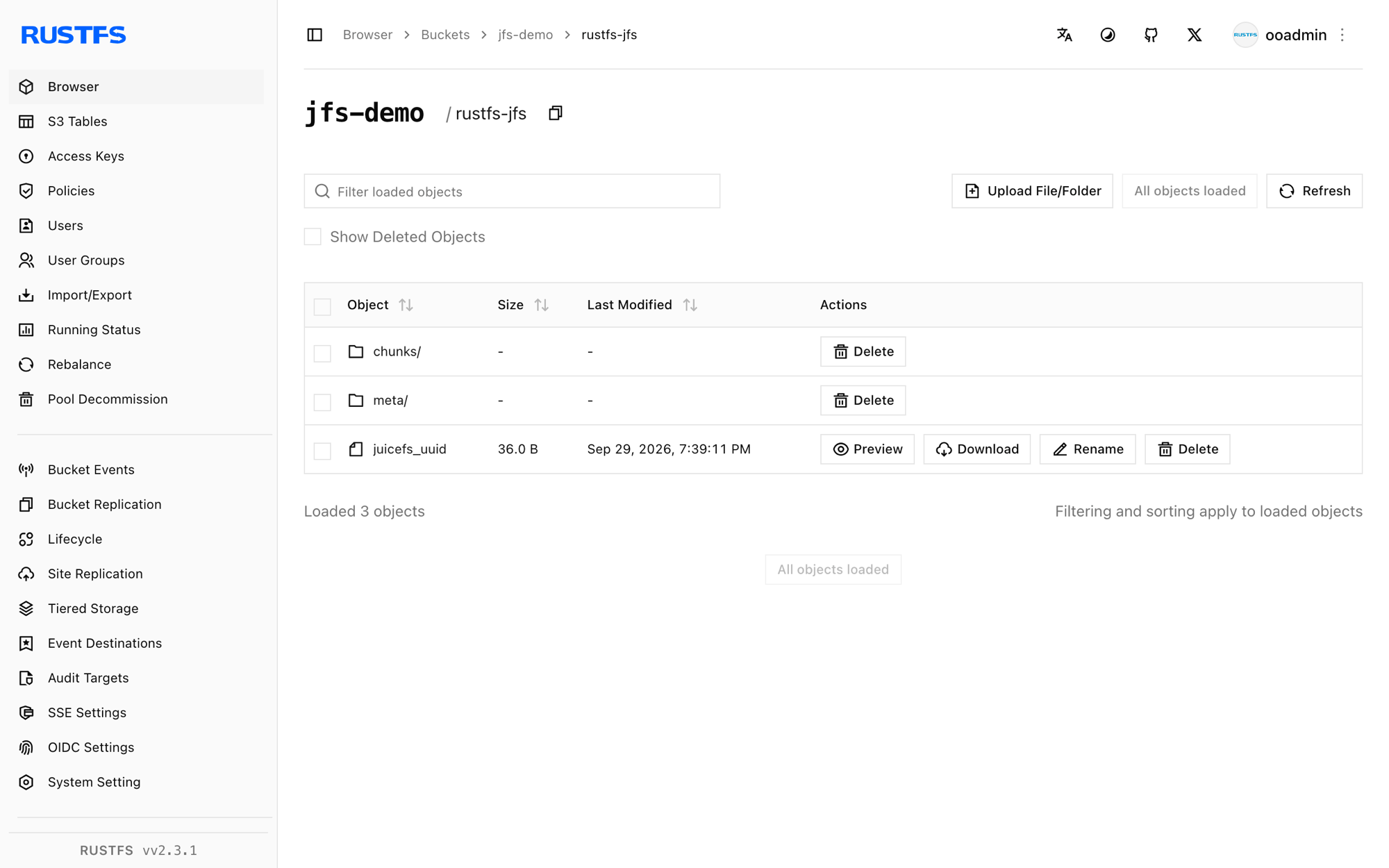Toggle the sidebar collapse icon
1389x868 pixels.
315,35
